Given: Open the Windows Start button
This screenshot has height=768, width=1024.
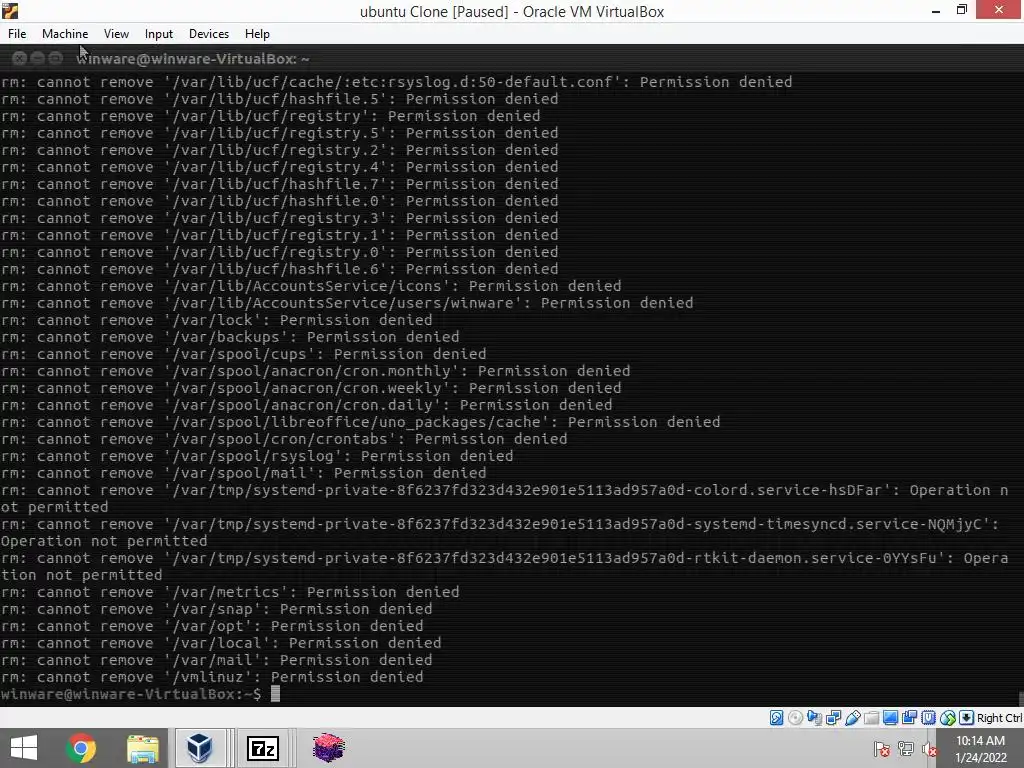Looking at the screenshot, I should pyautogui.click(x=24, y=748).
